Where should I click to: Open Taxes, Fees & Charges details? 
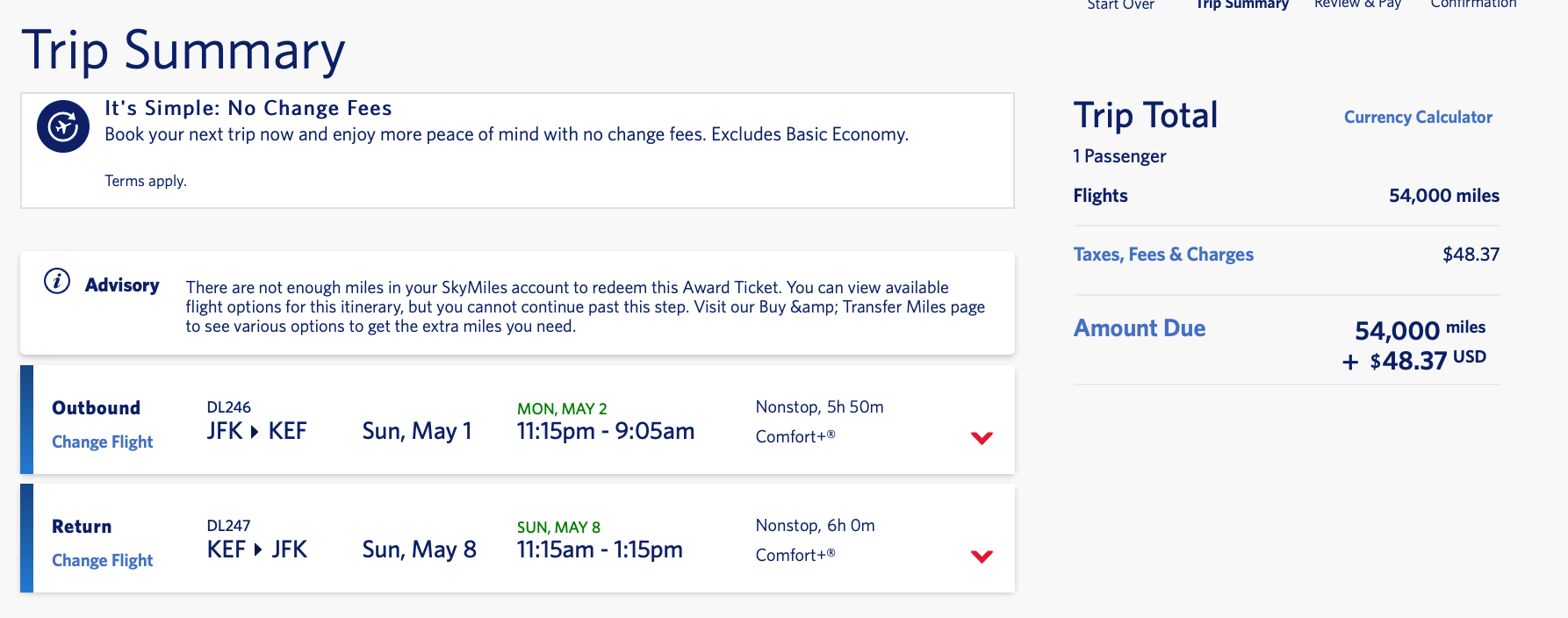(x=1163, y=255)
